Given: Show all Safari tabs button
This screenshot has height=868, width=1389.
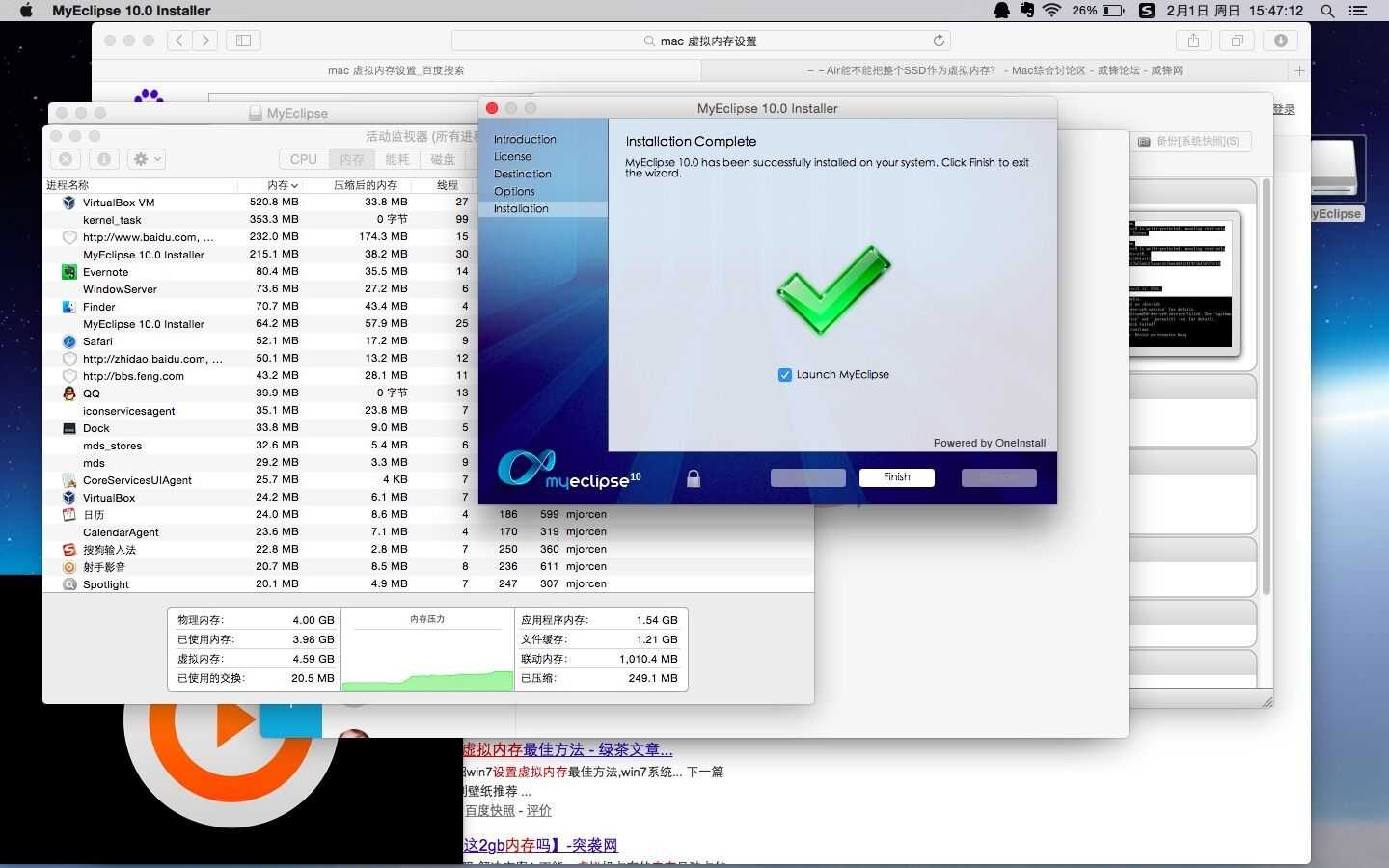Looking at the screenshot, I should [1237, 41].
